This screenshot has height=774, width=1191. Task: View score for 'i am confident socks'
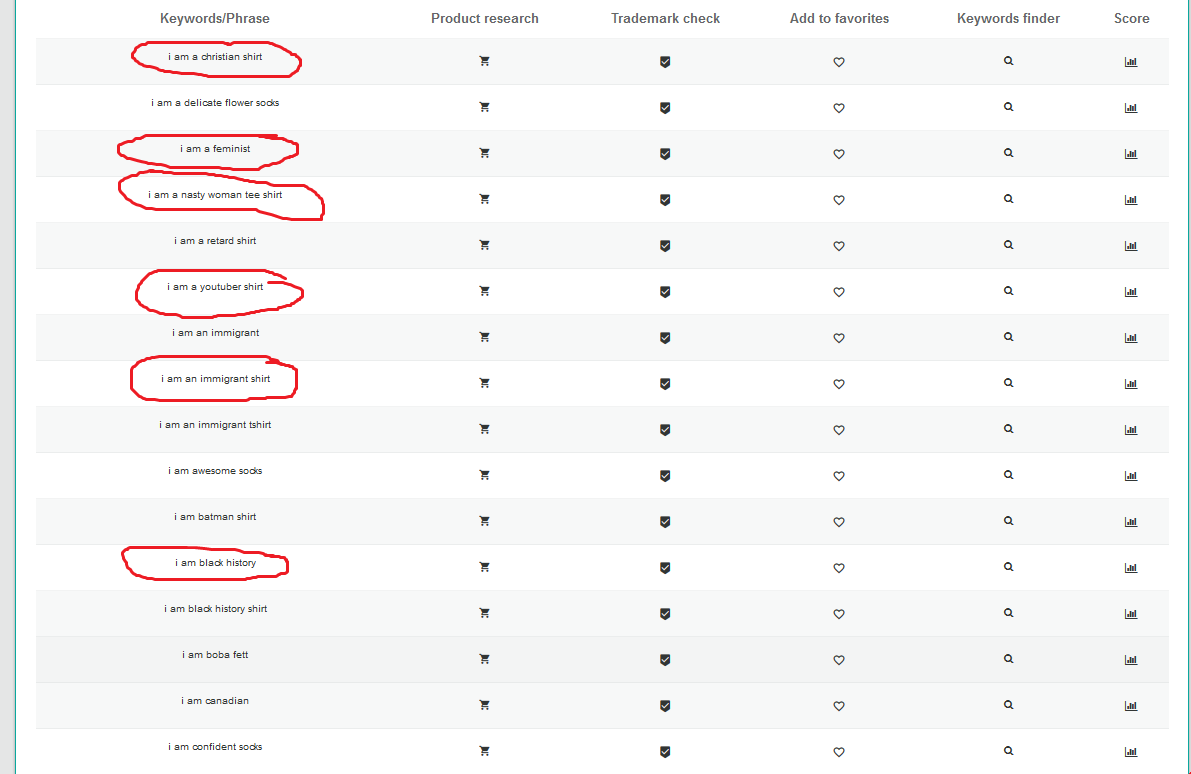pyautogui.click(x=1131, y=752)
